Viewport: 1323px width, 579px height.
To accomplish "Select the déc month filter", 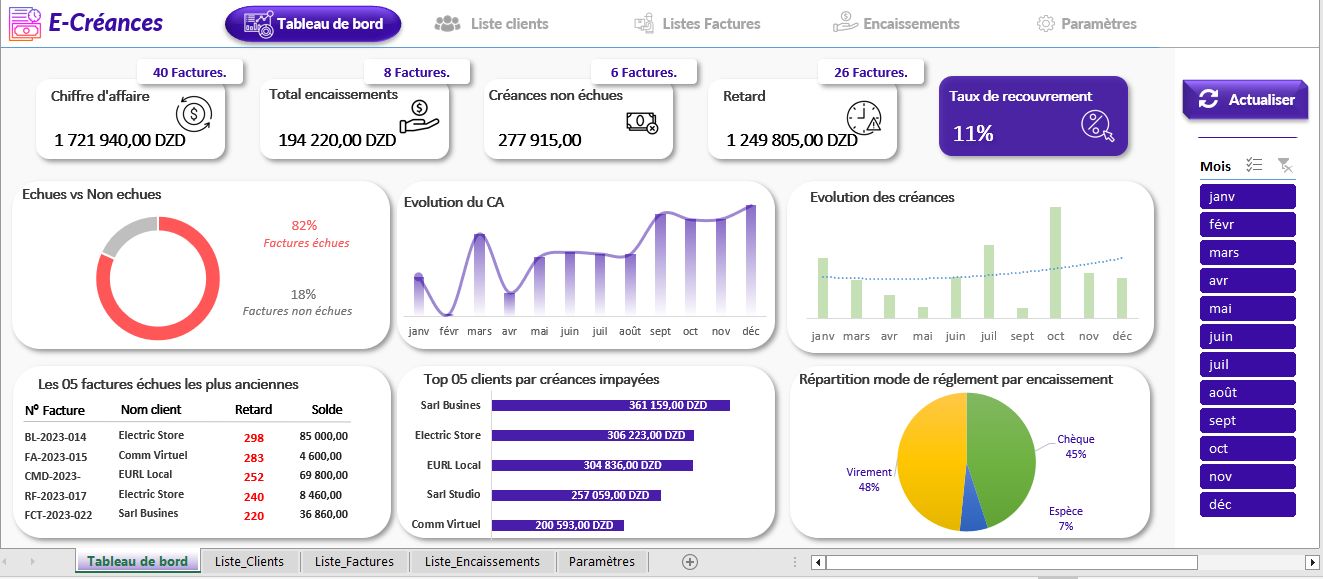I will (1247, 505).
